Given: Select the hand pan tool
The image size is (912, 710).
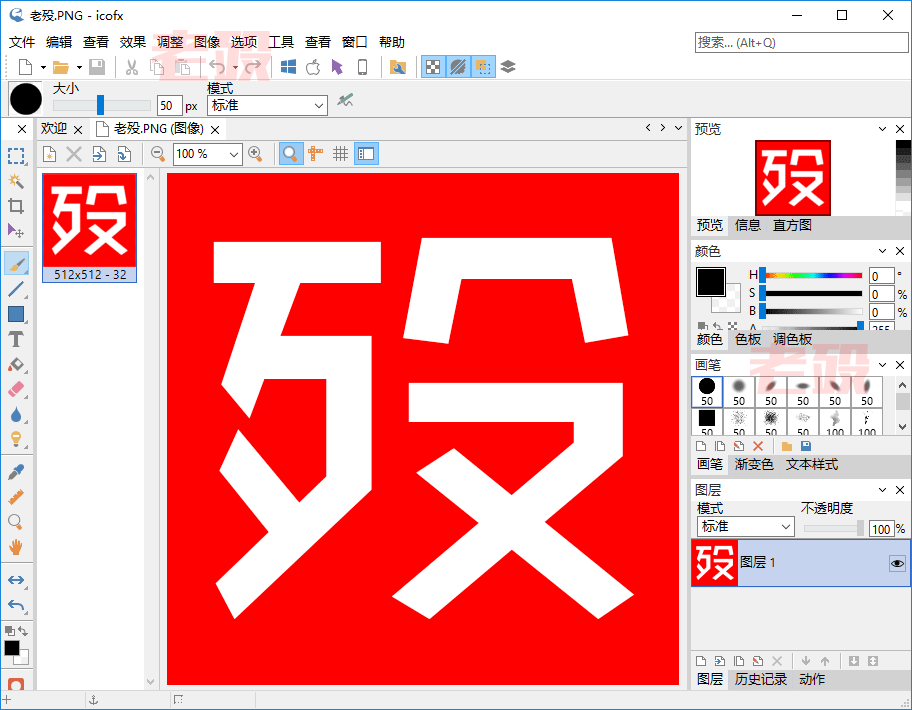Looking at the screenshot, I should (x=16, y=547).
